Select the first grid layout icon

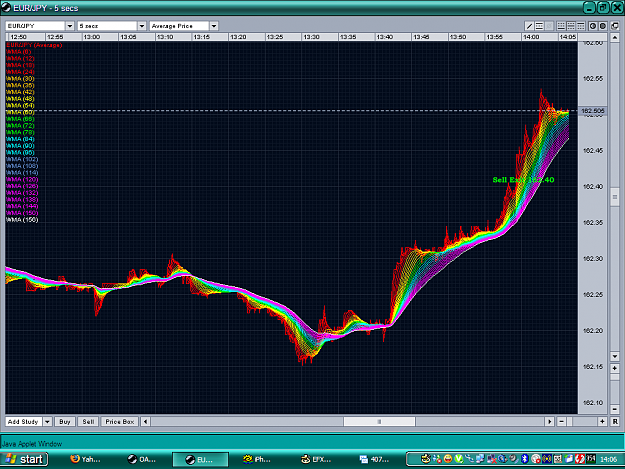point(561,26)
